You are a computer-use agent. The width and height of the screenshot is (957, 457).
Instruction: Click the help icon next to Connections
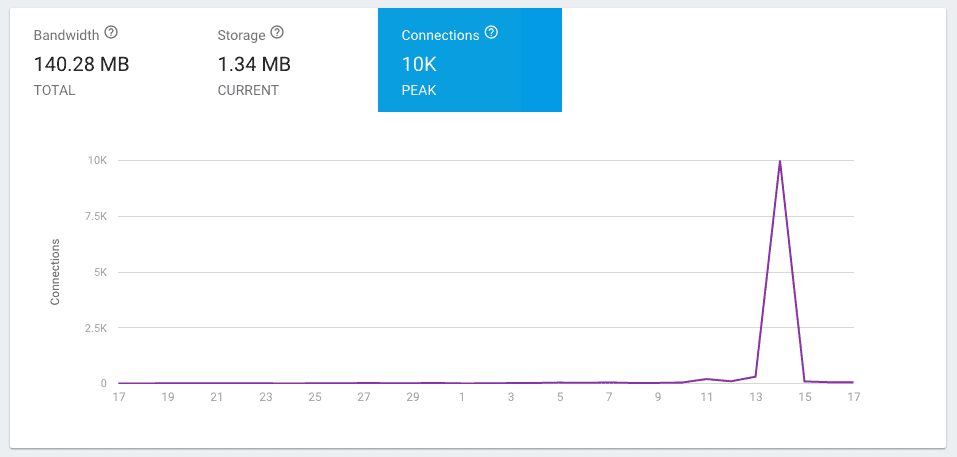point(491,33)
